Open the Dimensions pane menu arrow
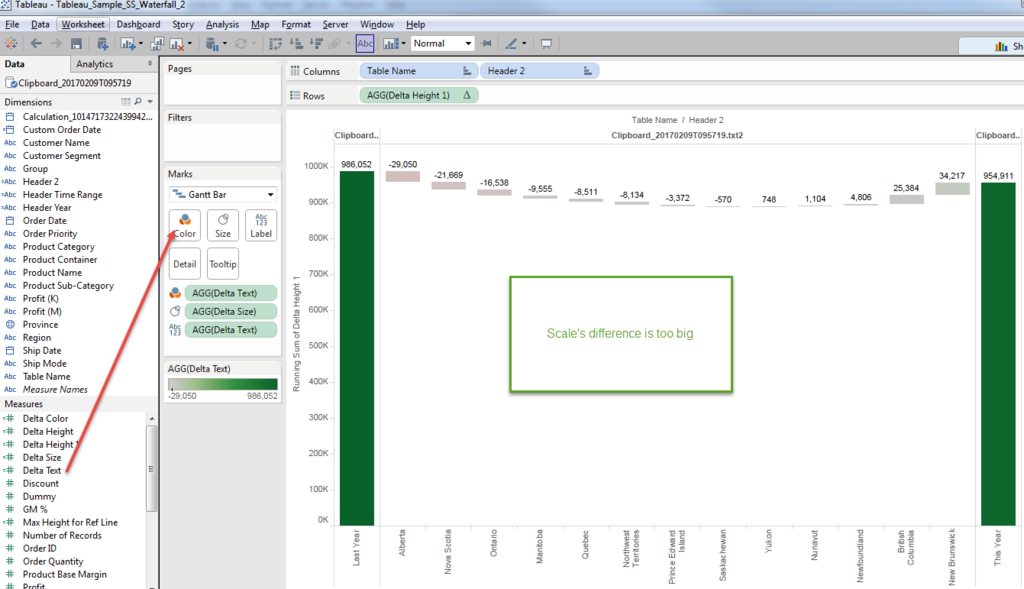Screen dimensions: 1024x589 pos(150,102)
